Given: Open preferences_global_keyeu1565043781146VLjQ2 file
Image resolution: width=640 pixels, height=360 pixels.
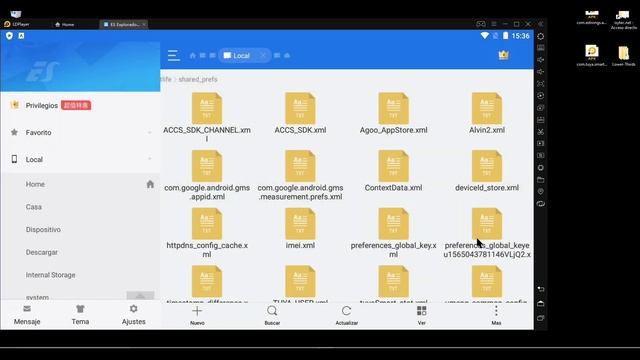Looking at the screenshot, I should [487, 233].
